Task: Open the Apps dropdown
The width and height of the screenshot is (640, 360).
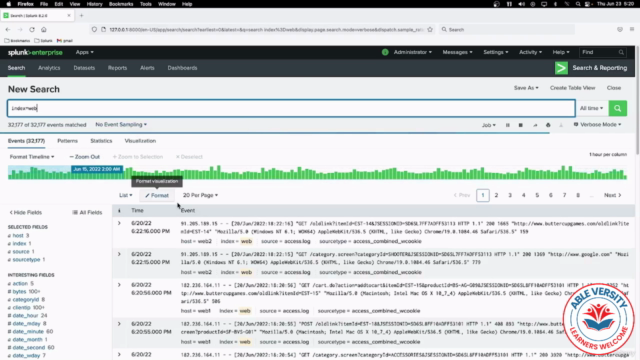Action: [x=84, y=52]
